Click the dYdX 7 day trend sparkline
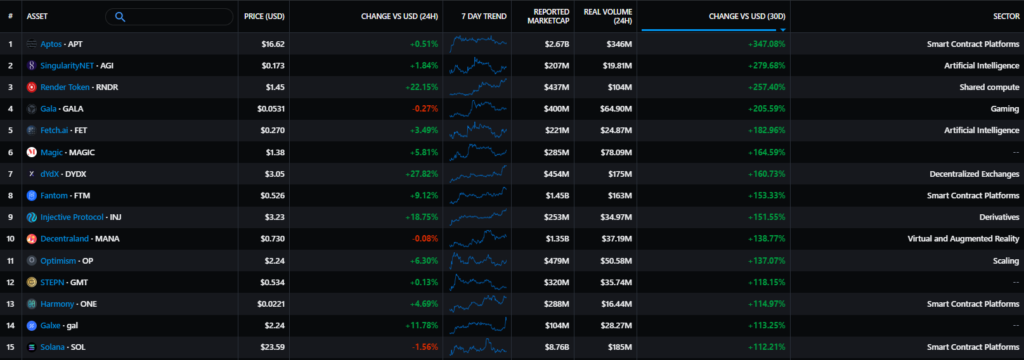Viewport: 1024px width, 360px height. pos(478,174)
